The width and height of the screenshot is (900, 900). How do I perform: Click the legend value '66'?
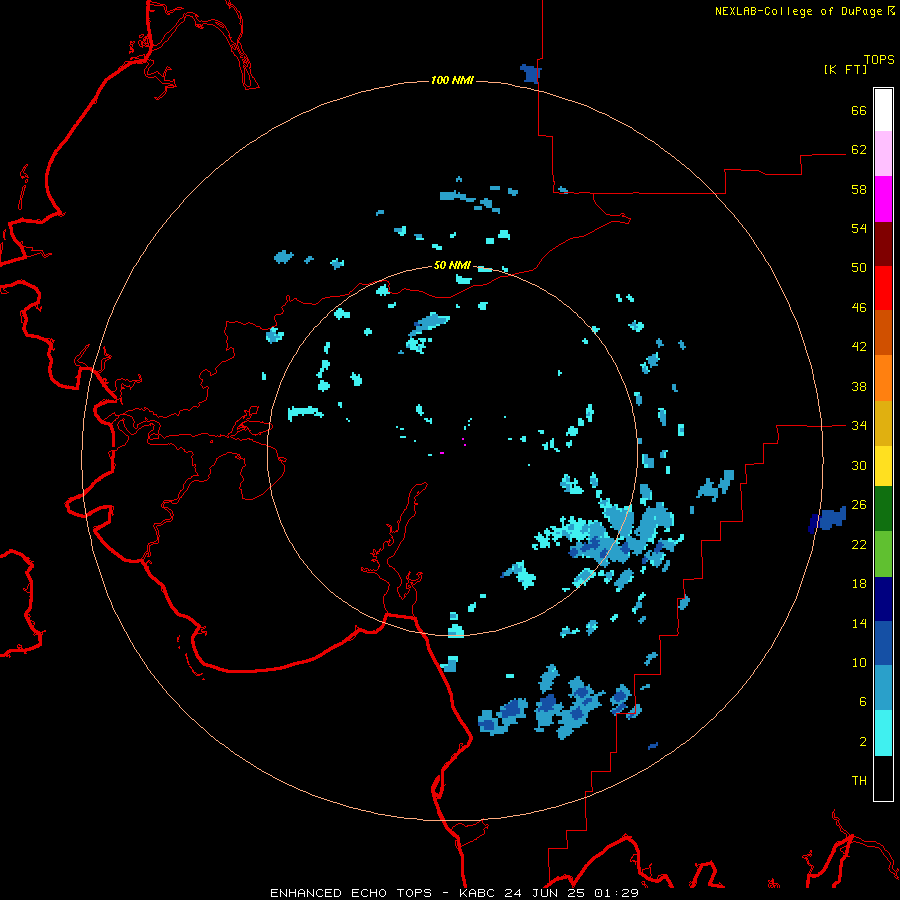tap(859, 110)
